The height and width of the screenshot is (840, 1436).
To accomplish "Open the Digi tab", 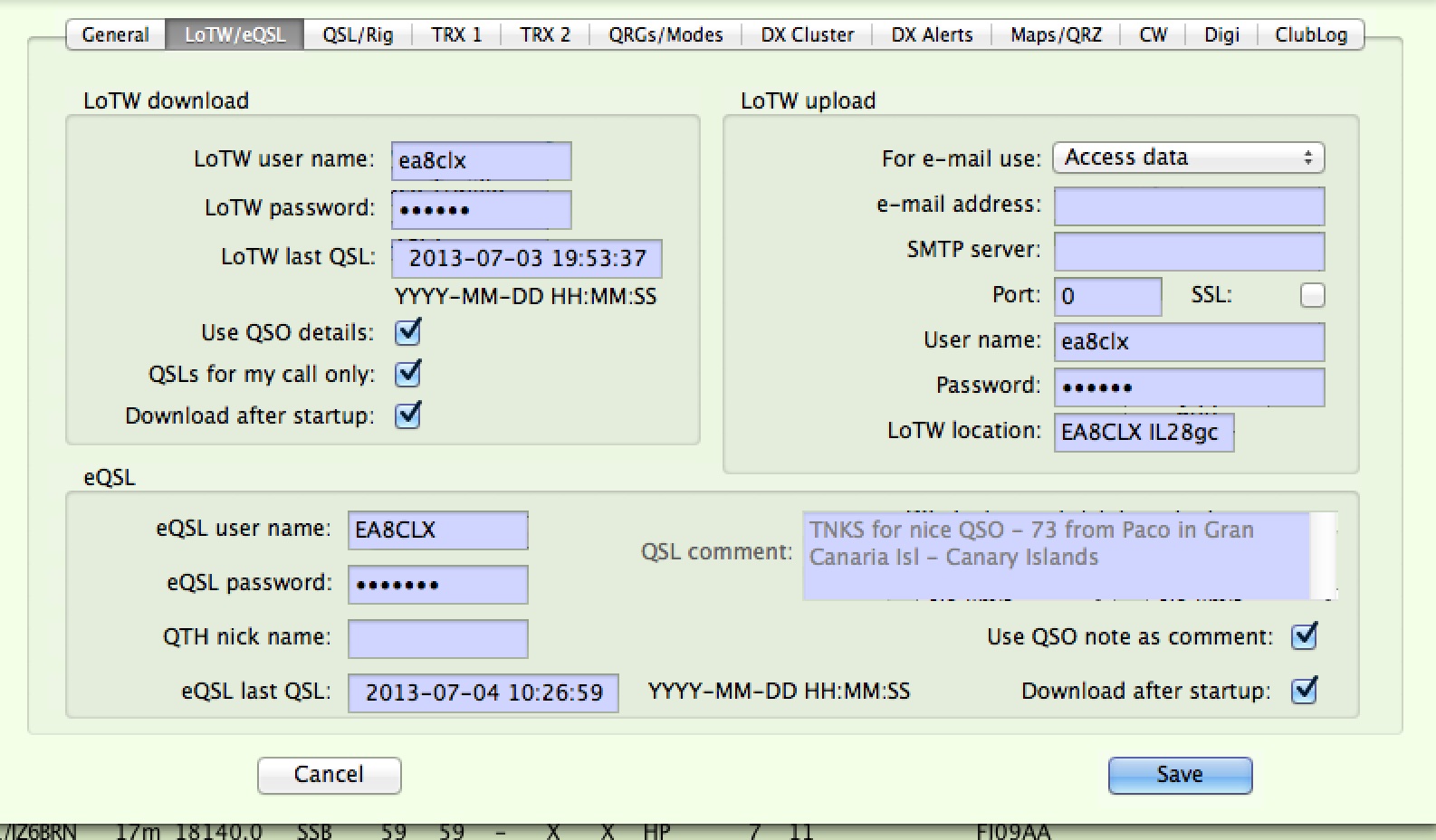I will [x=1221, y=35].
